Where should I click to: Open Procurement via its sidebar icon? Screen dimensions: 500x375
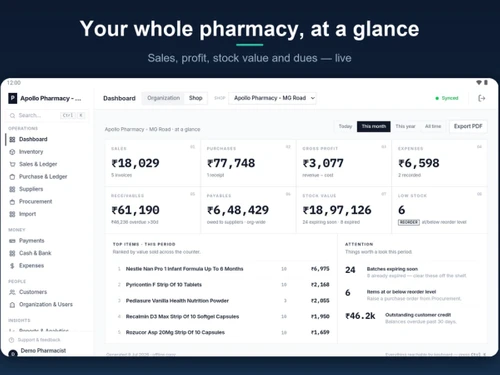click(12, 202)
